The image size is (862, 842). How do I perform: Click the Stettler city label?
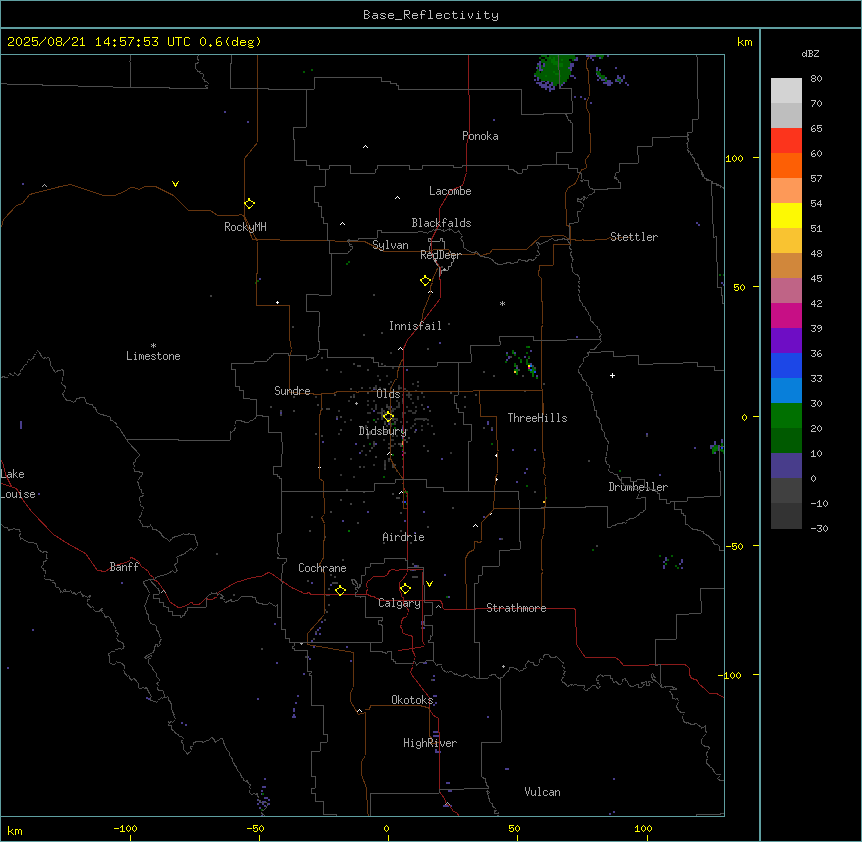point(634,237)
